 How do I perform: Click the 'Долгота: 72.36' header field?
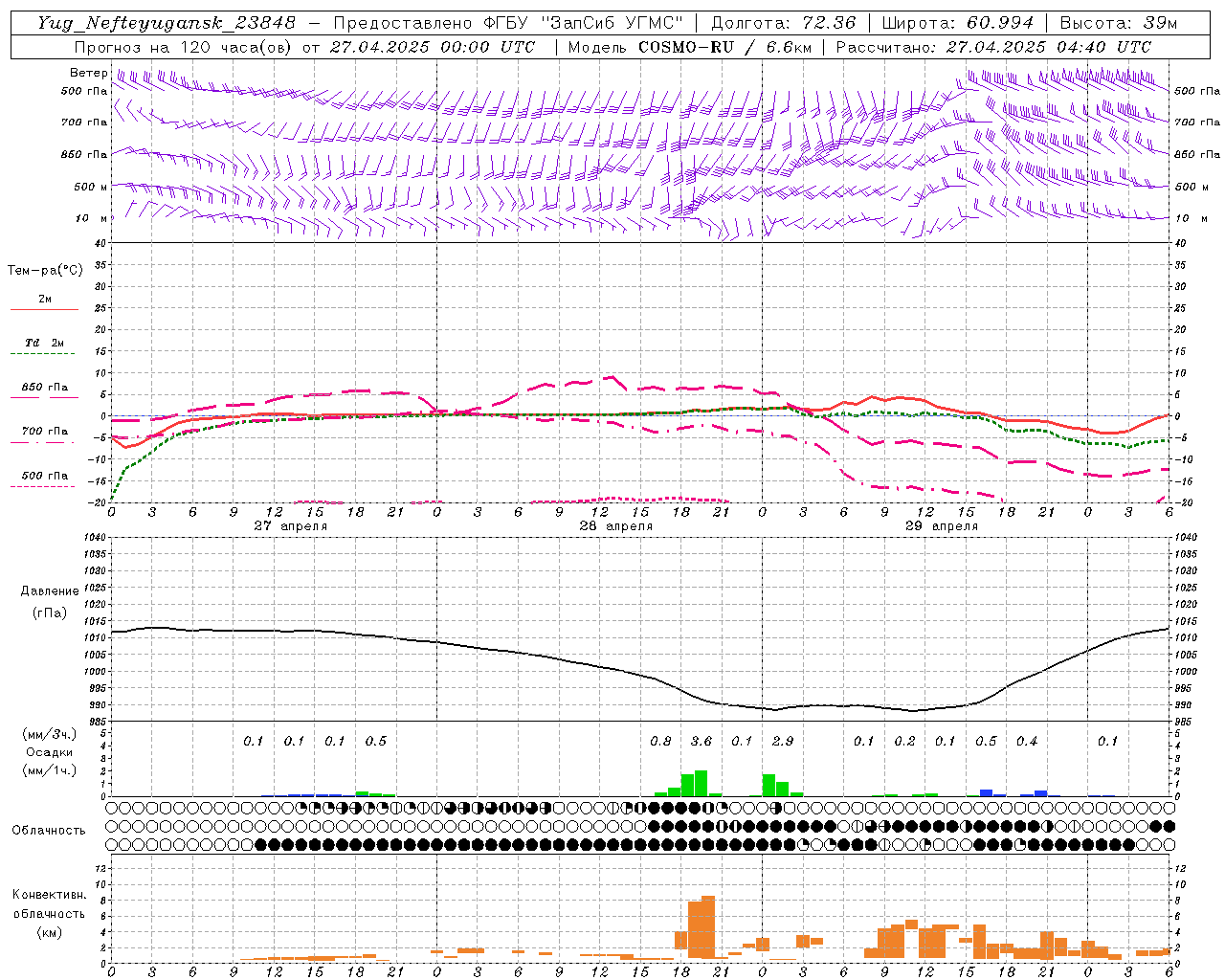(784, 23)
